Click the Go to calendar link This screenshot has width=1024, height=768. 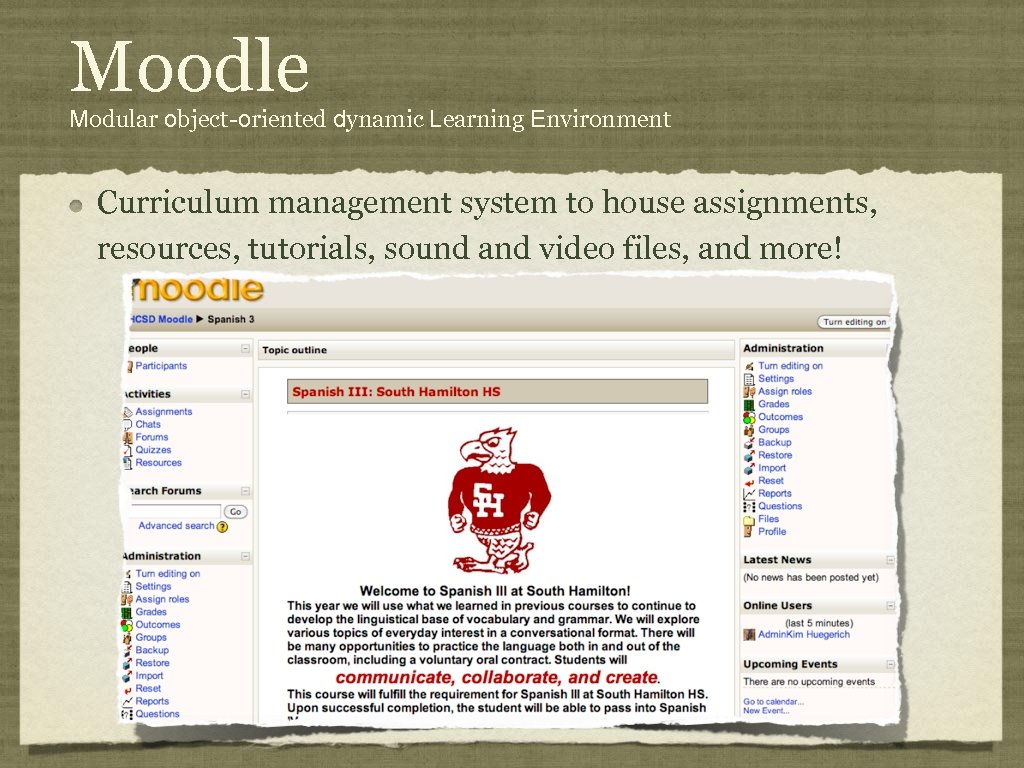point(773,702)
